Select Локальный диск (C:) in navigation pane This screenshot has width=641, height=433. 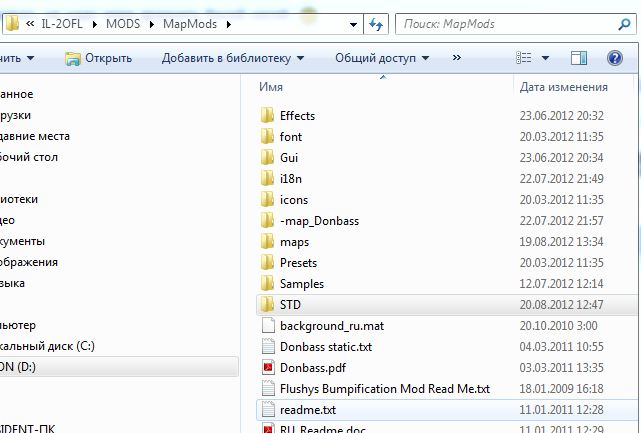(47, 346)
